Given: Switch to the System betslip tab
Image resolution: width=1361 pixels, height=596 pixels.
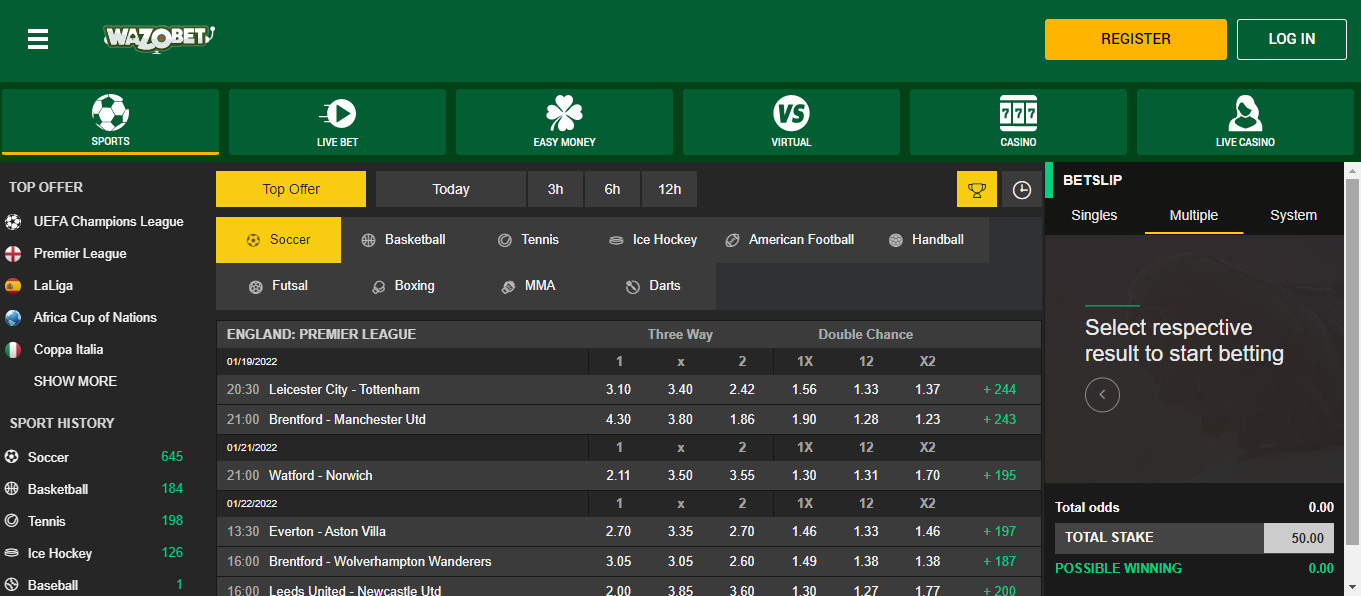Looking at the screenshot, I should (1293, 215).
